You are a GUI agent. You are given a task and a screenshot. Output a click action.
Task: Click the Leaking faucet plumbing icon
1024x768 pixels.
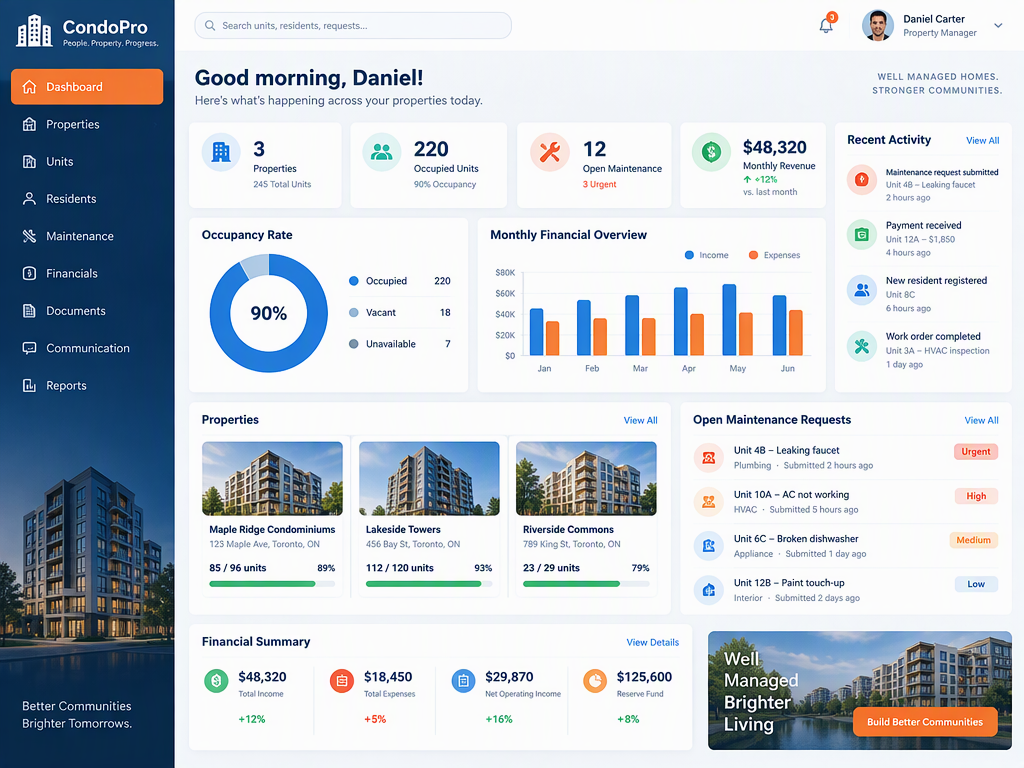pyautogui.click(x=709, y=458)
